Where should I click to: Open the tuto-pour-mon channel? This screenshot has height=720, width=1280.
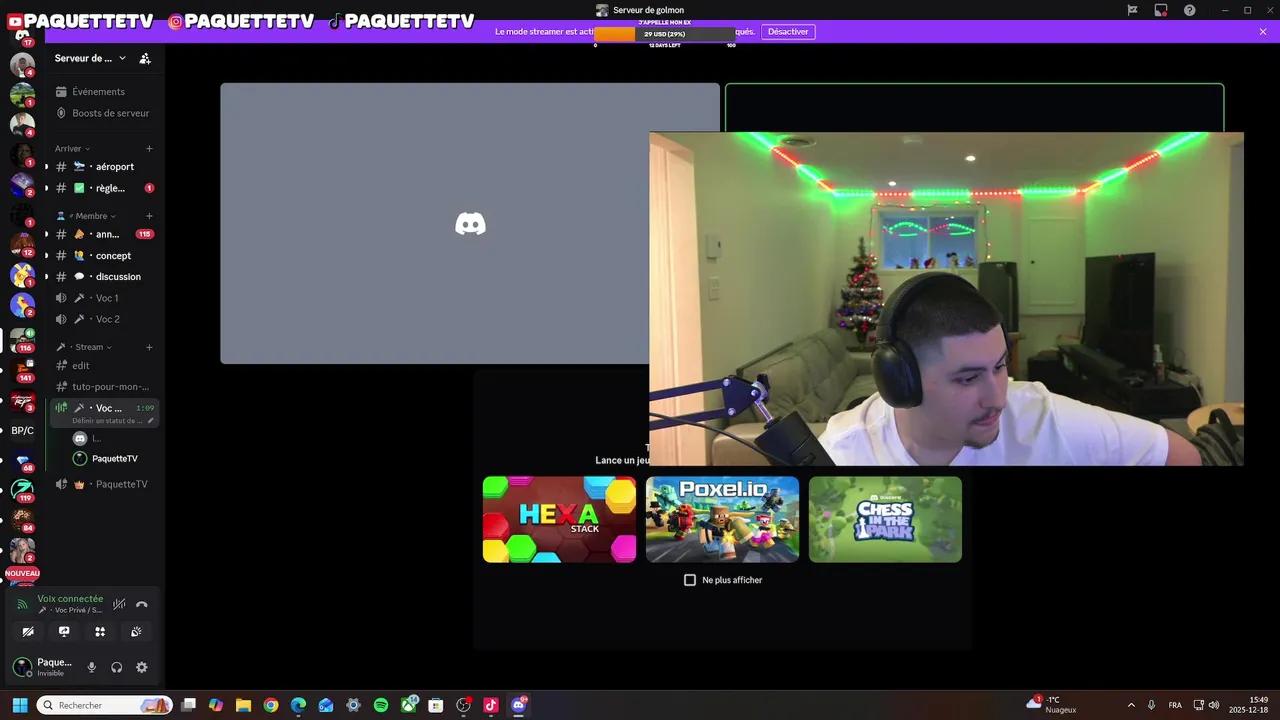click(x=104, y=387)
